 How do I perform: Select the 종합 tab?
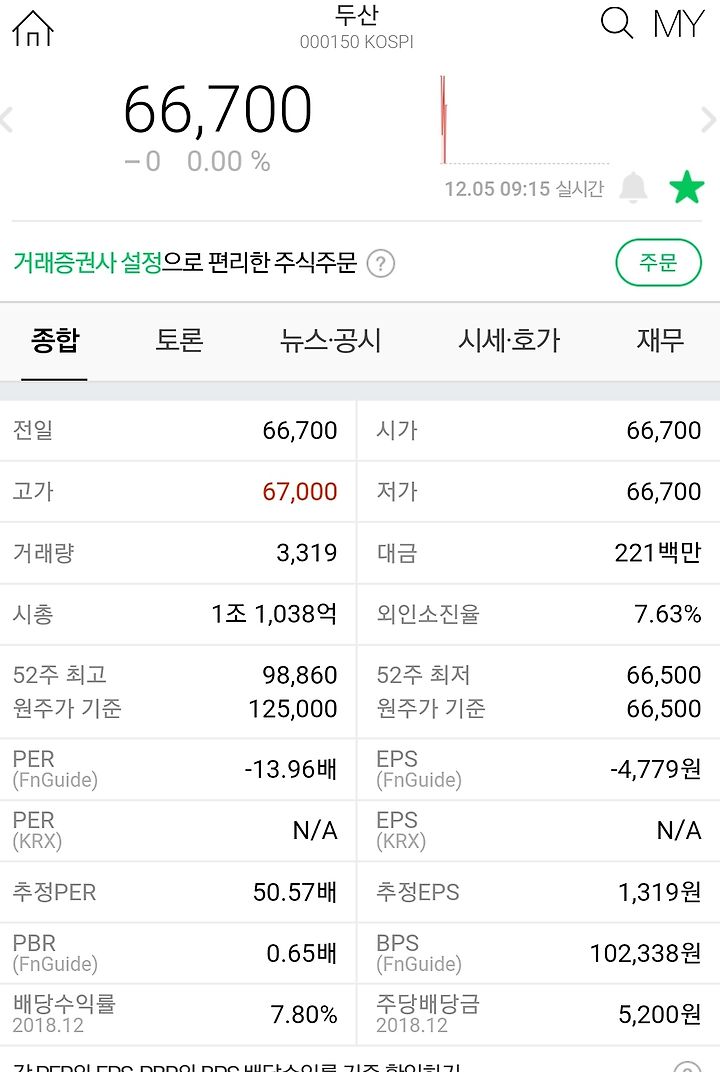[55, 340]
